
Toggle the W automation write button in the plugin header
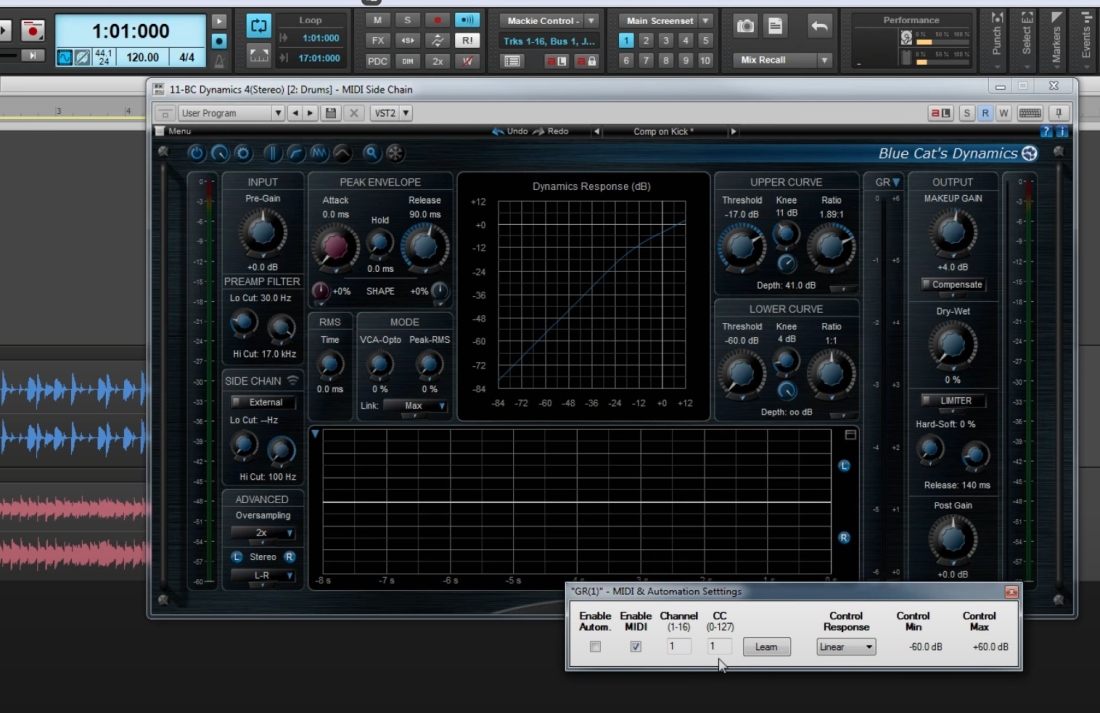click(1003, 113)
